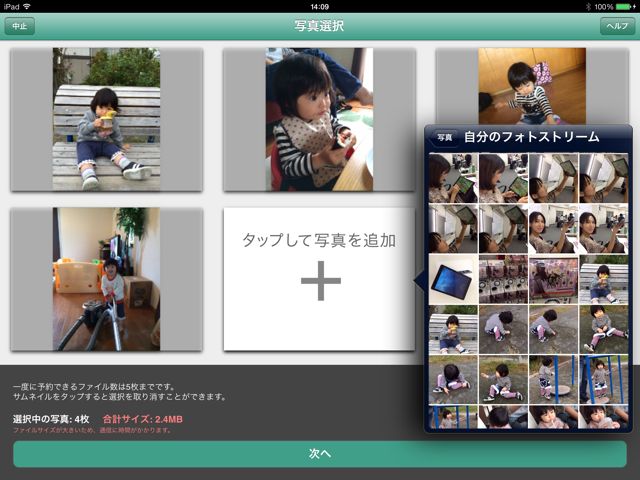Select bottom-row first thumbnail with blue bars
Viewport: 640px width, 480px height.
pos(453,417)
